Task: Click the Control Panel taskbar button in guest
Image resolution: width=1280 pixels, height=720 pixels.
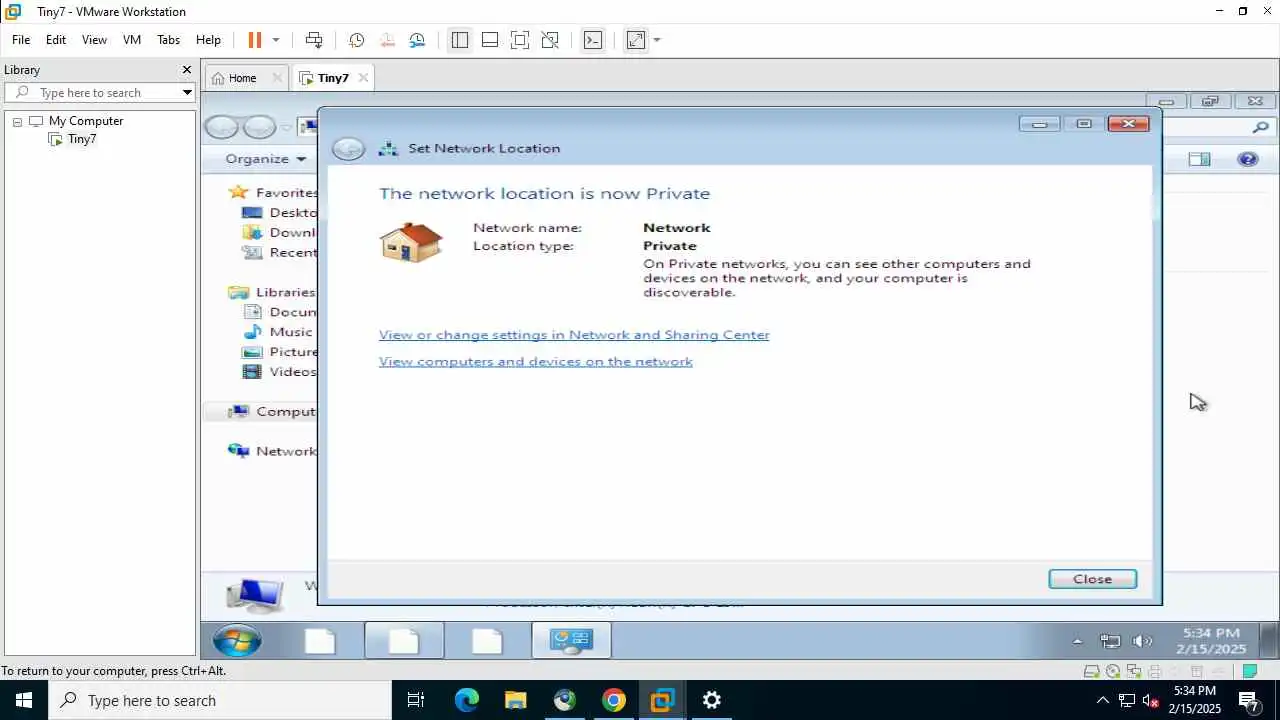Action: pyautogui.click(x=571, y=640)
